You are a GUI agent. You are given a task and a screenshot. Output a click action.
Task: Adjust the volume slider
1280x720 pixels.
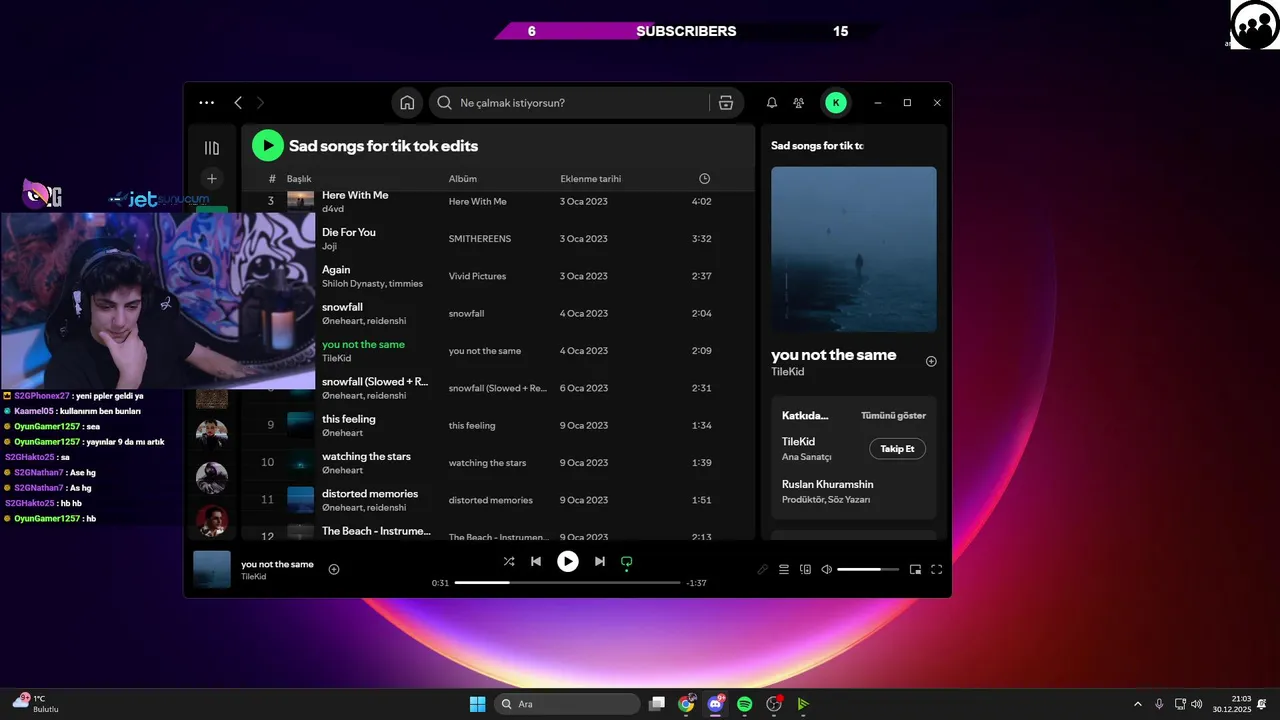tap(867, 569)
